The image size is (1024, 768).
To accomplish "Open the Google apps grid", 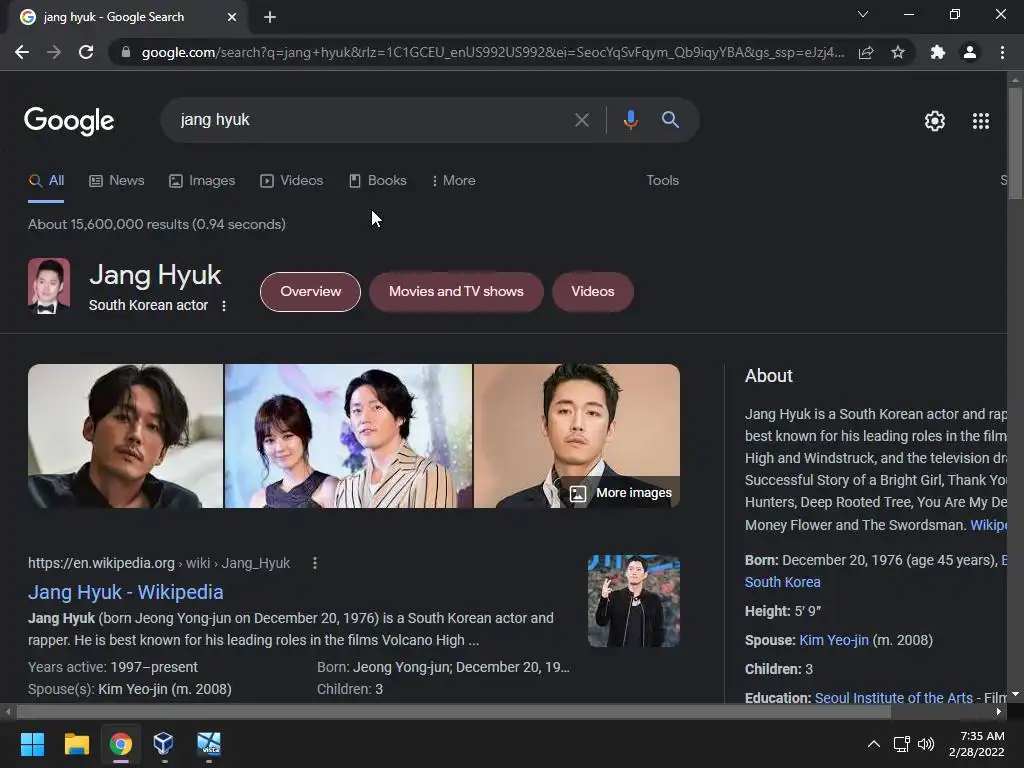I will click(980, 121).
